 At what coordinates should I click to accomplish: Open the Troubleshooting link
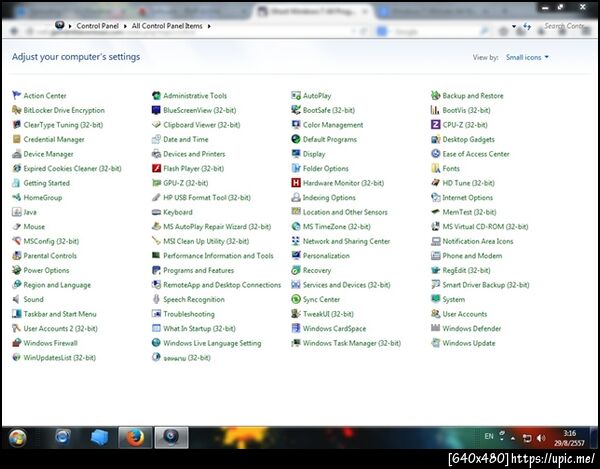pyautogui.click(x=189, y=314)
